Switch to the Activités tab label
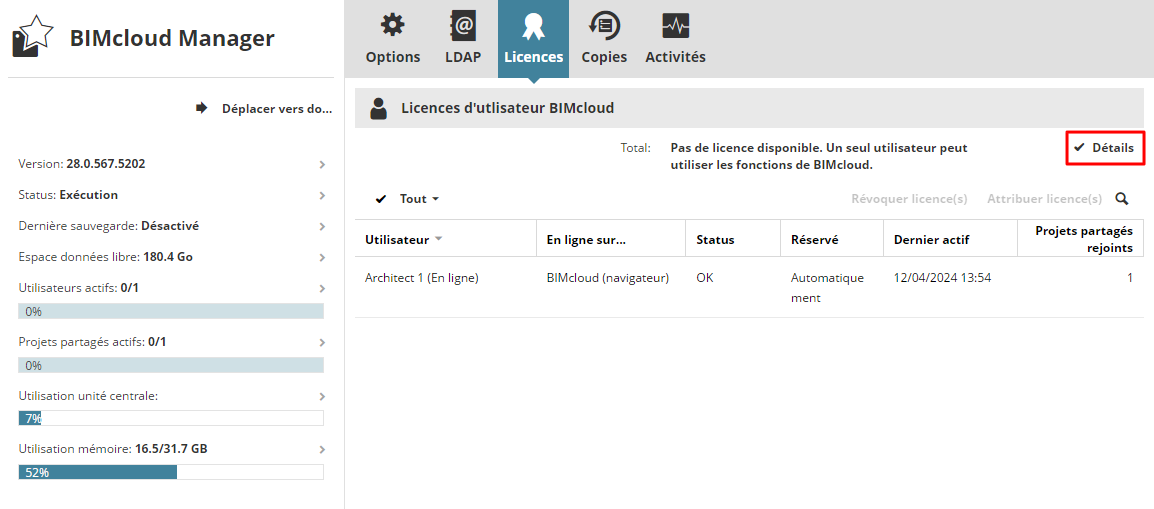This screenshot has height=509, width=1154. [x=676, y=57]
